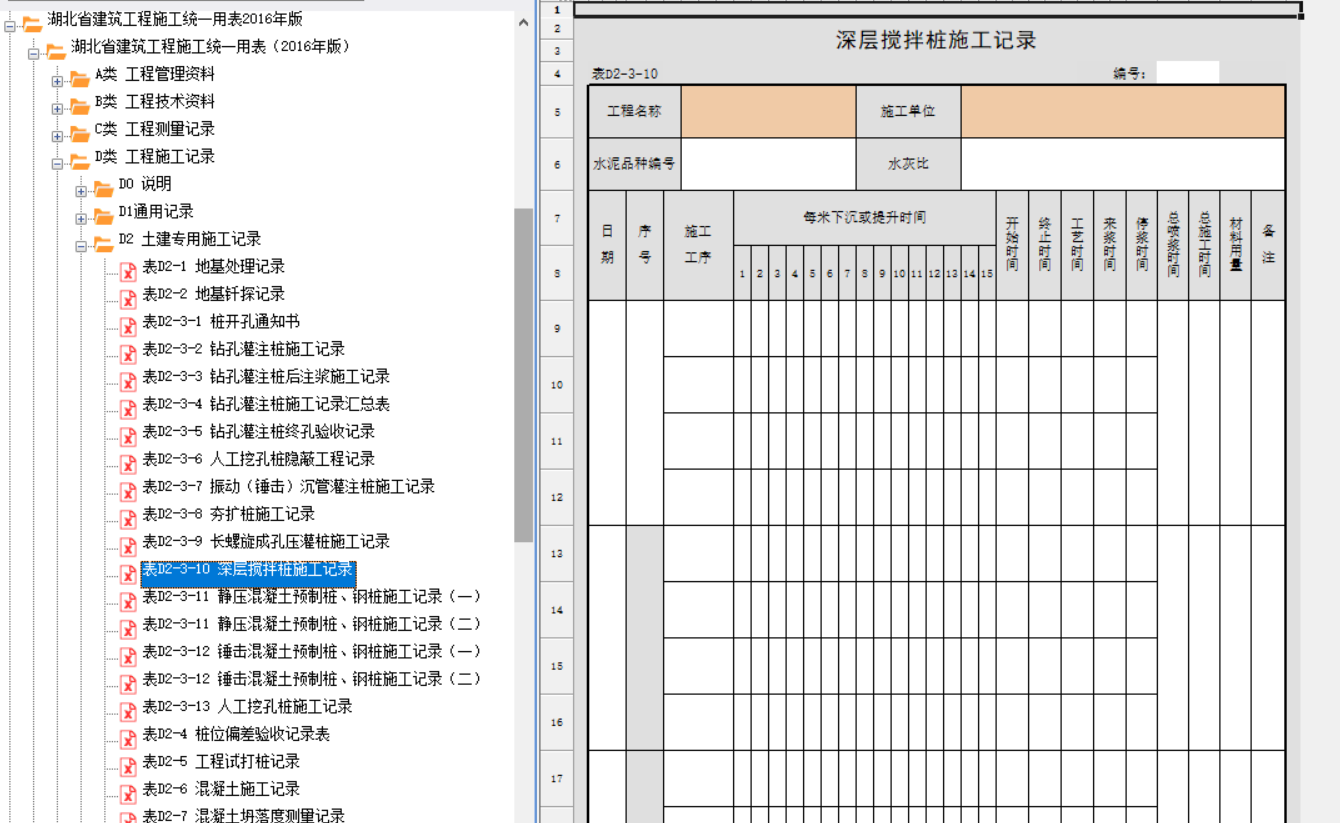Click the document icon of 表D2-5 工程试打桩记录

tap(128, 766)
